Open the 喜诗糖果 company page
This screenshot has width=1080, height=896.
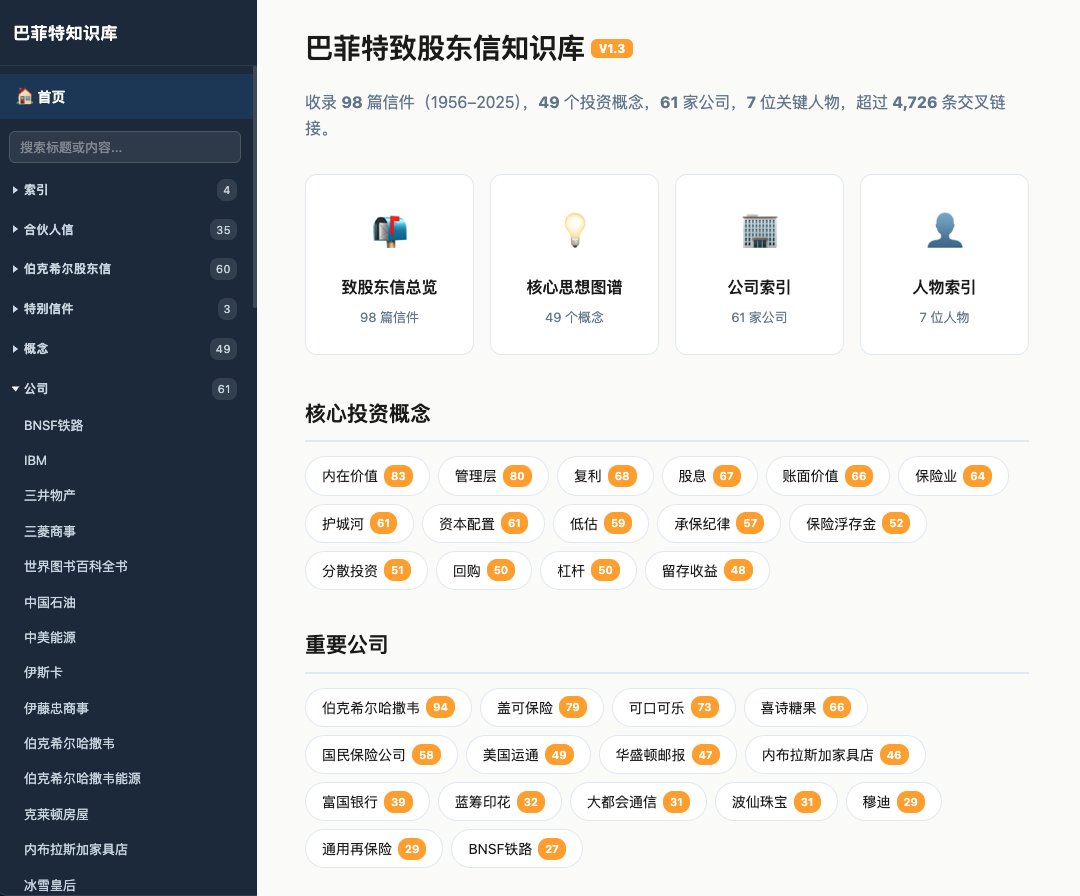(x=805, y=707)
